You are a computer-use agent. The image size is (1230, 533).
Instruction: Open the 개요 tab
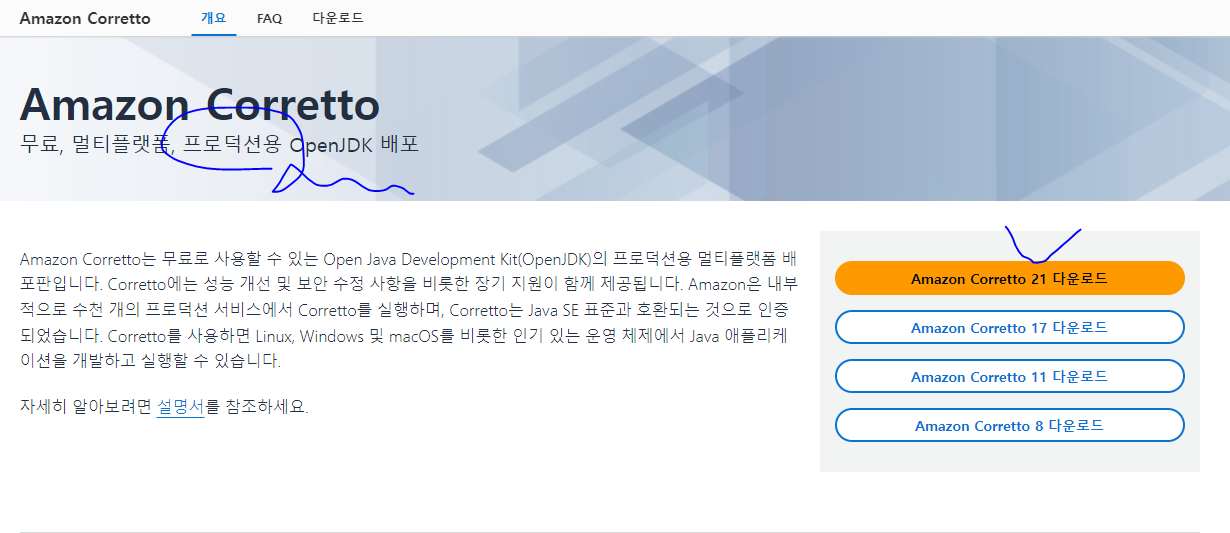pyautogui.click(x=214, y=18)
